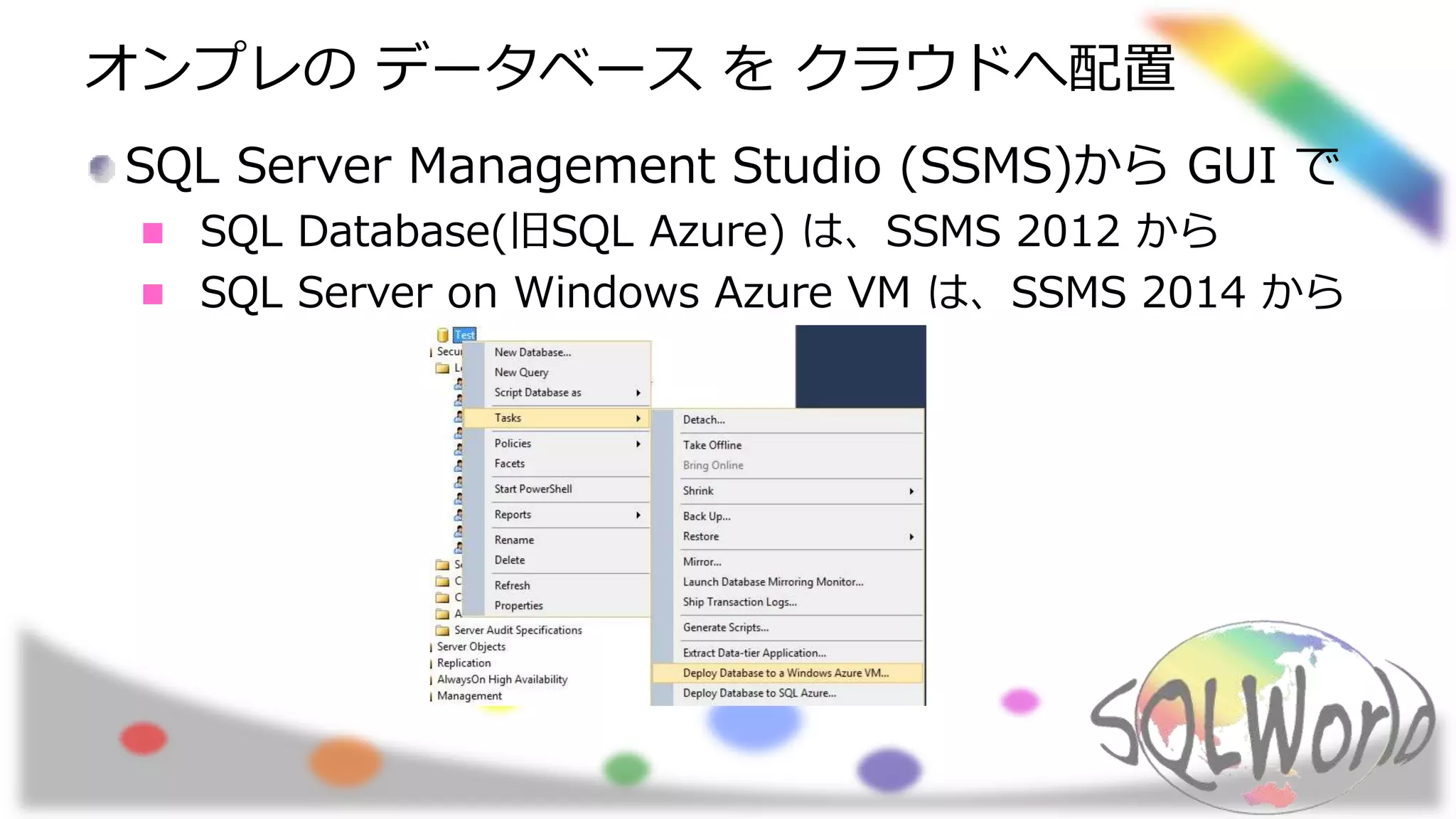The image size is (1456, 819).
Task: Click folder icon beside Server Audit Specifications
Action: click(442, 631)
